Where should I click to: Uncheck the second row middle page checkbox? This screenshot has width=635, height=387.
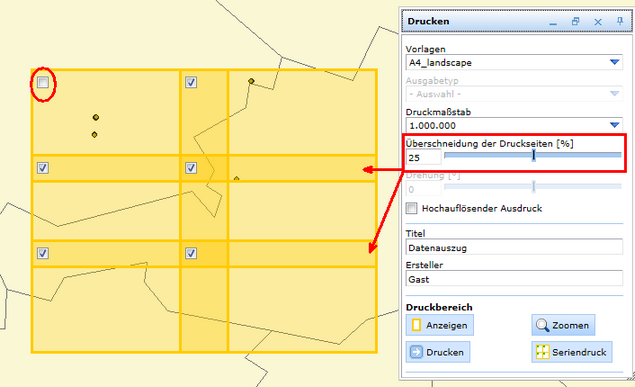click(x=191, y=168)
